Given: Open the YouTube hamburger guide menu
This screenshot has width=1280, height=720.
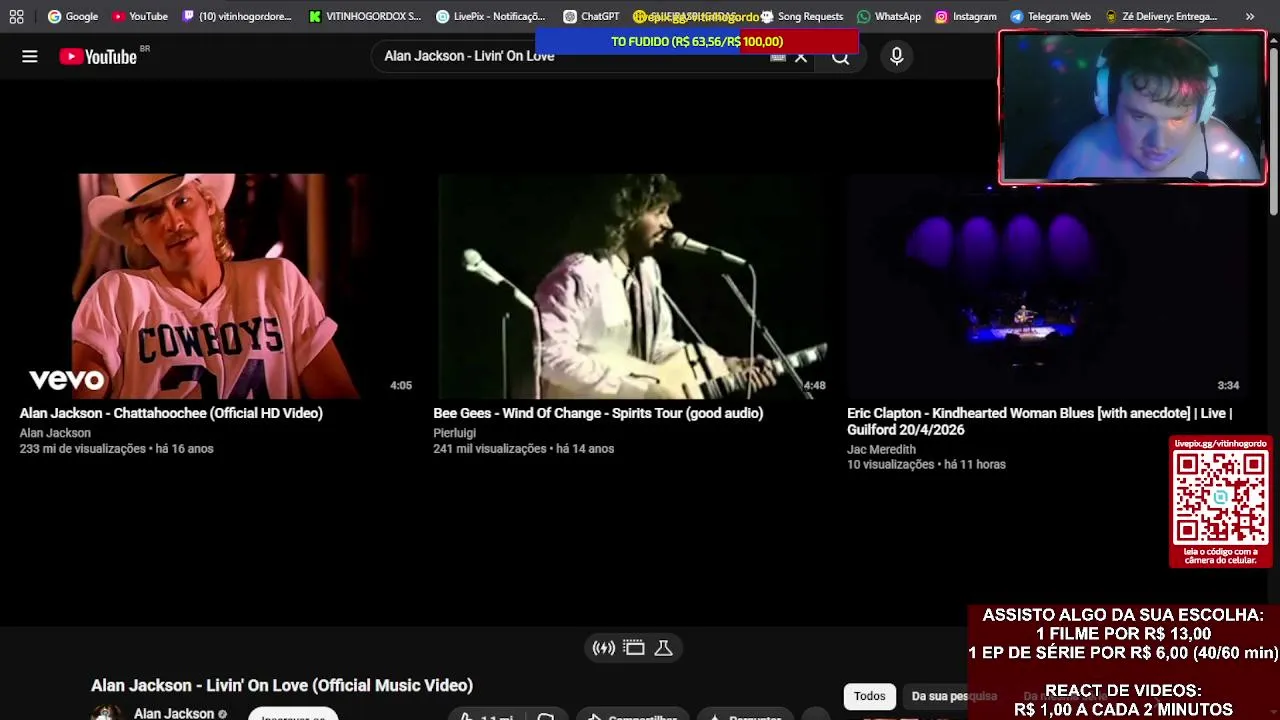Looking at the screenshot, I should [x=30, y=57].
